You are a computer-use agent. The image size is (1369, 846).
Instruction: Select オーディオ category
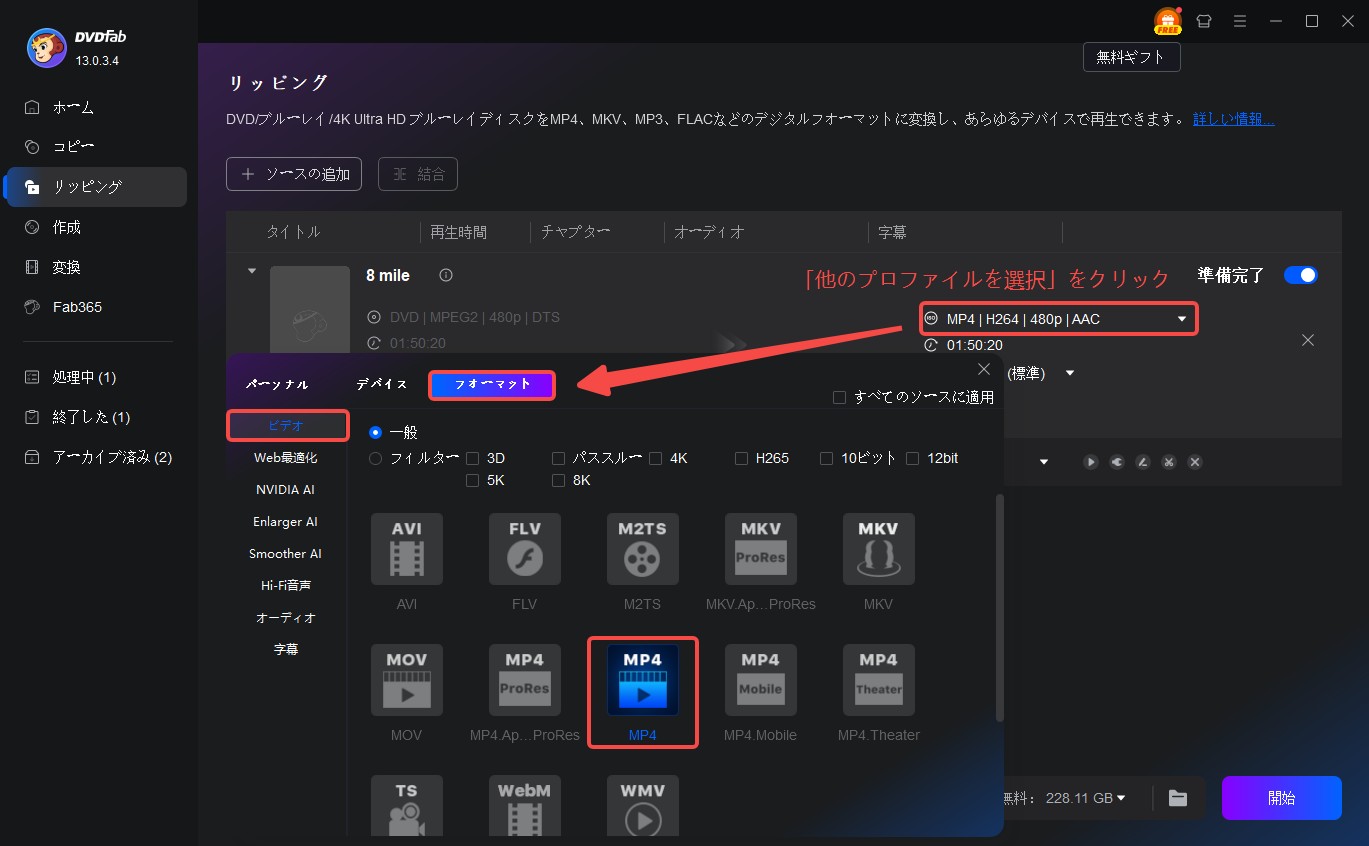286,617
